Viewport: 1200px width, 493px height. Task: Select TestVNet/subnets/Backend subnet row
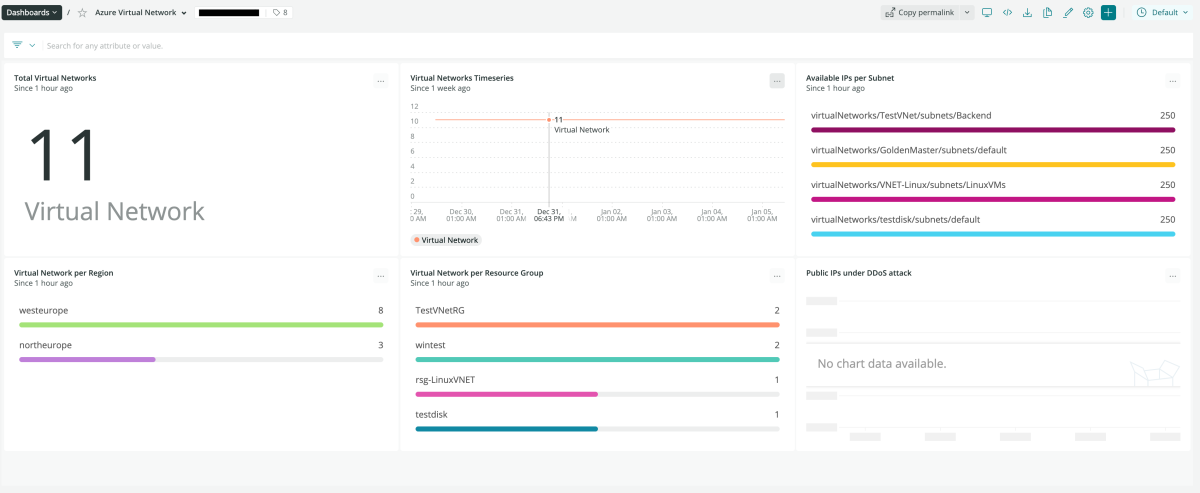click(993, 121)
